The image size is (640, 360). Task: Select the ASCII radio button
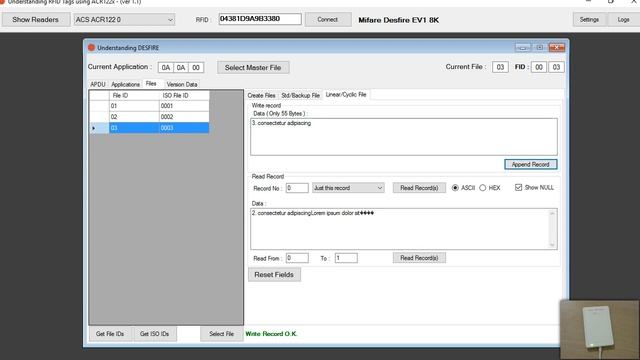coord(456,188)
